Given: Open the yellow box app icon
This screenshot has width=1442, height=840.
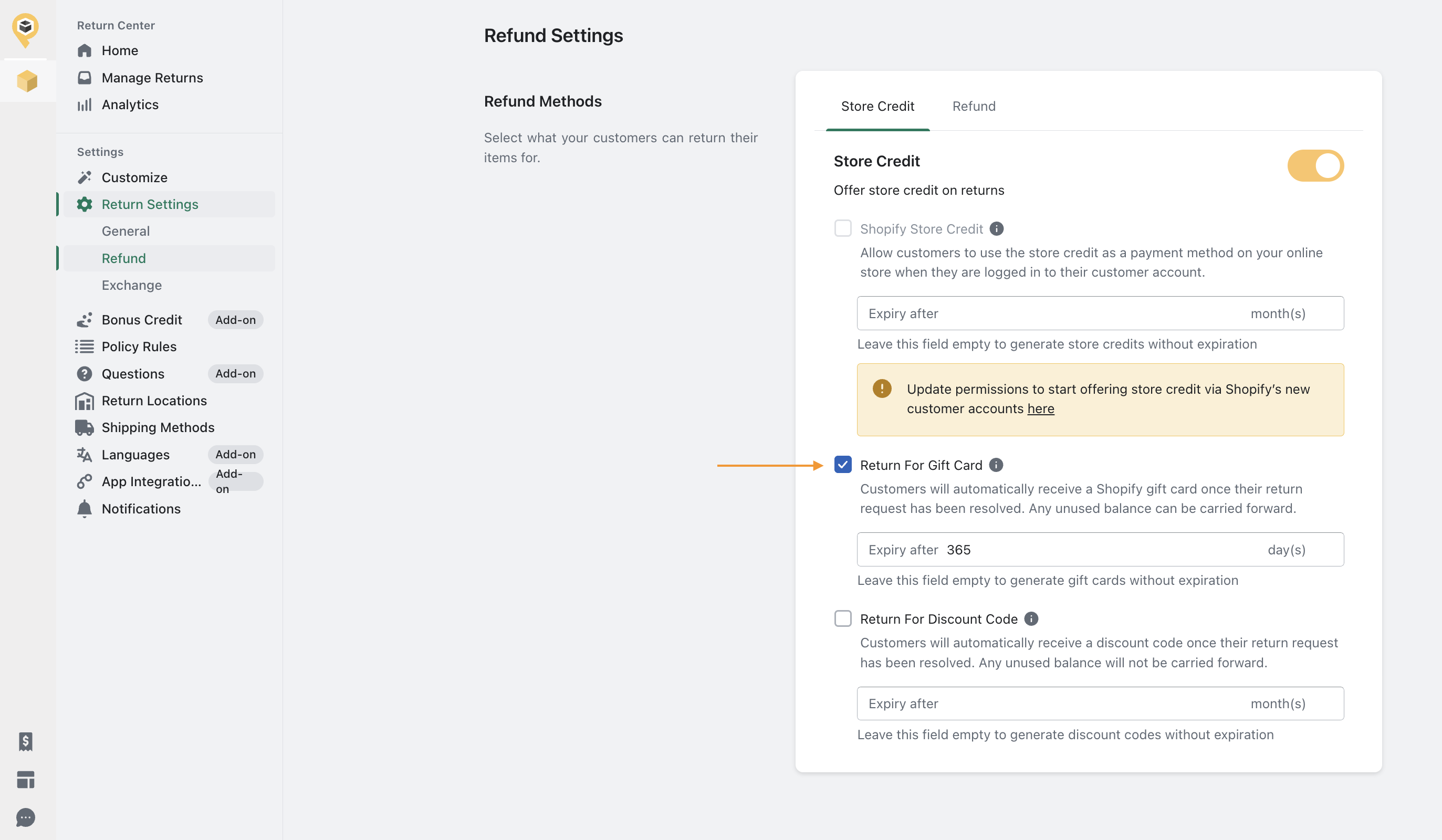Looking at the screenshot, I should (x=27, y=81).
